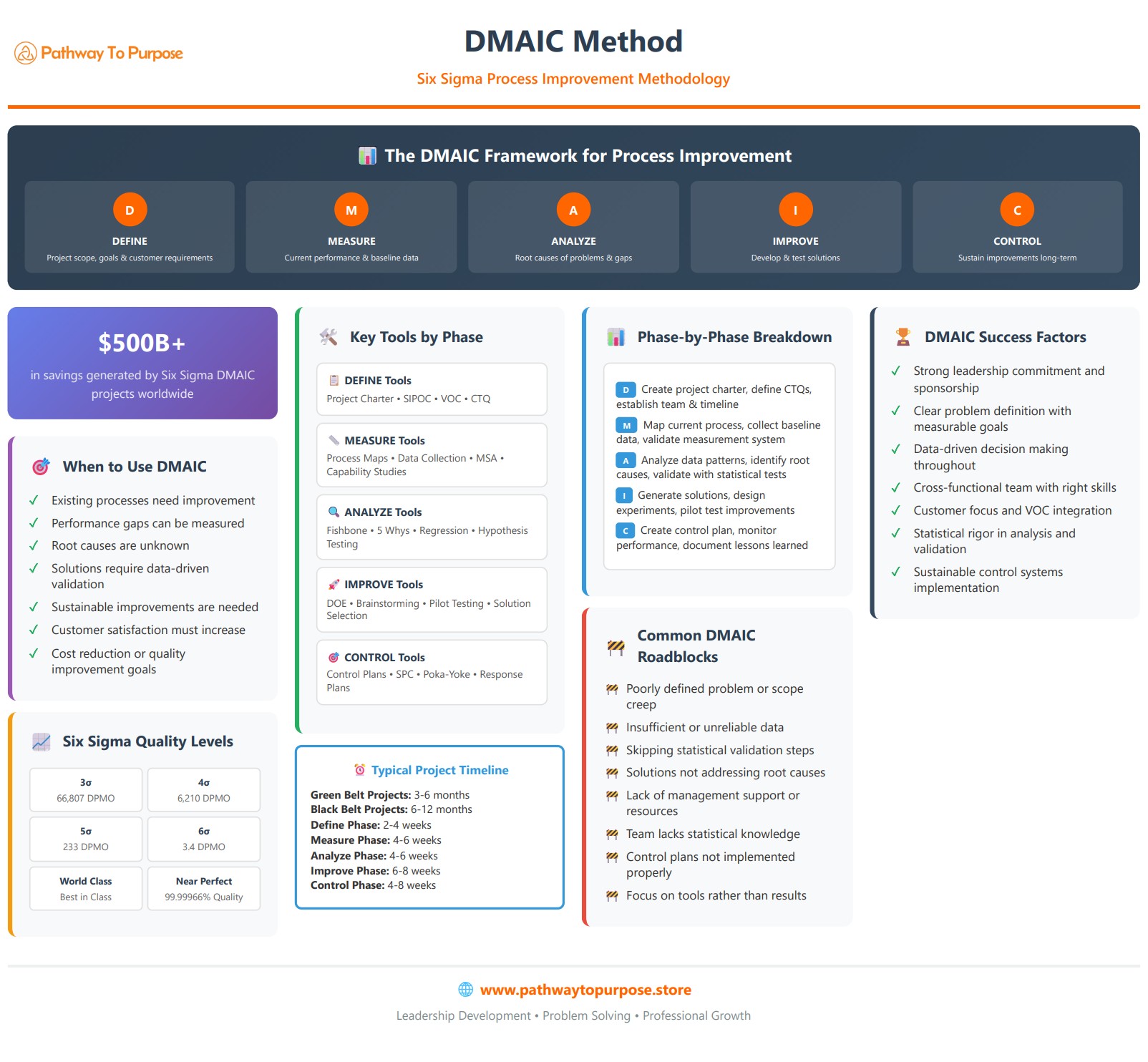The image size is (1148, 1062).
Task: Click the M circle in the Measure card
Action: 351,210
